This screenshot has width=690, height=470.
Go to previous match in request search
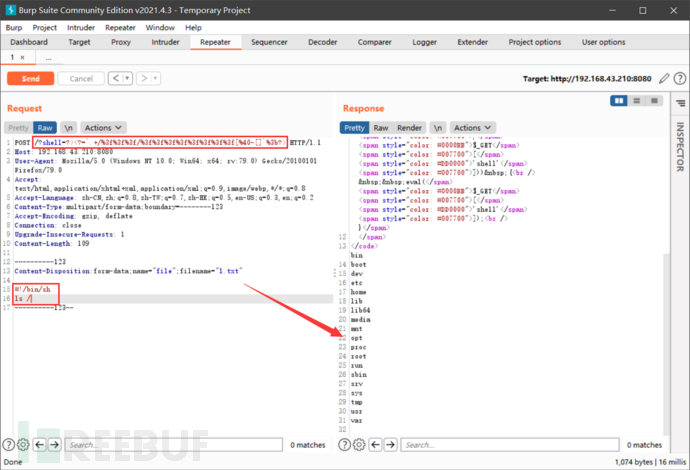coord(40,444)
